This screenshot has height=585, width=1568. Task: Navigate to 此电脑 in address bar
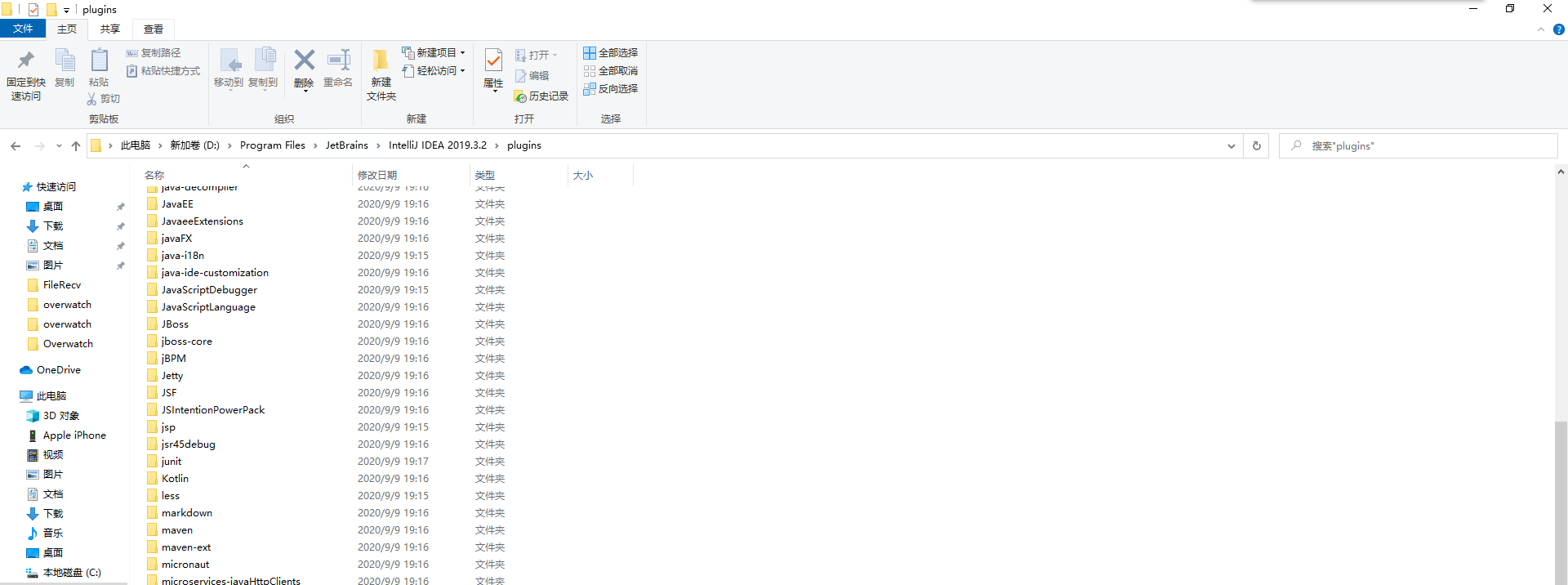tap(136, 145)
